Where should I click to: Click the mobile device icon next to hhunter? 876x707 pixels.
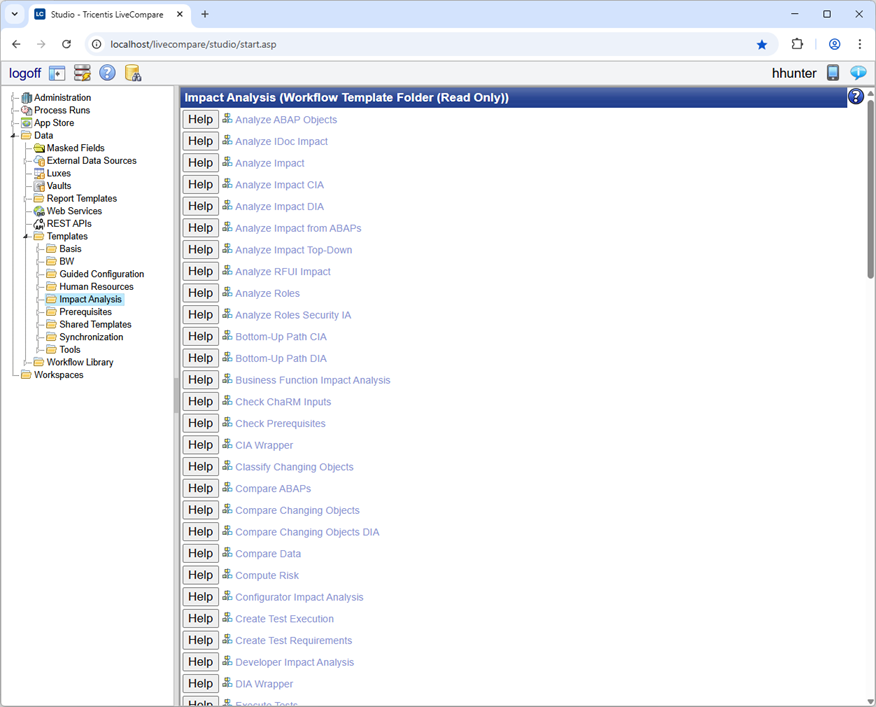pos(833,73)
